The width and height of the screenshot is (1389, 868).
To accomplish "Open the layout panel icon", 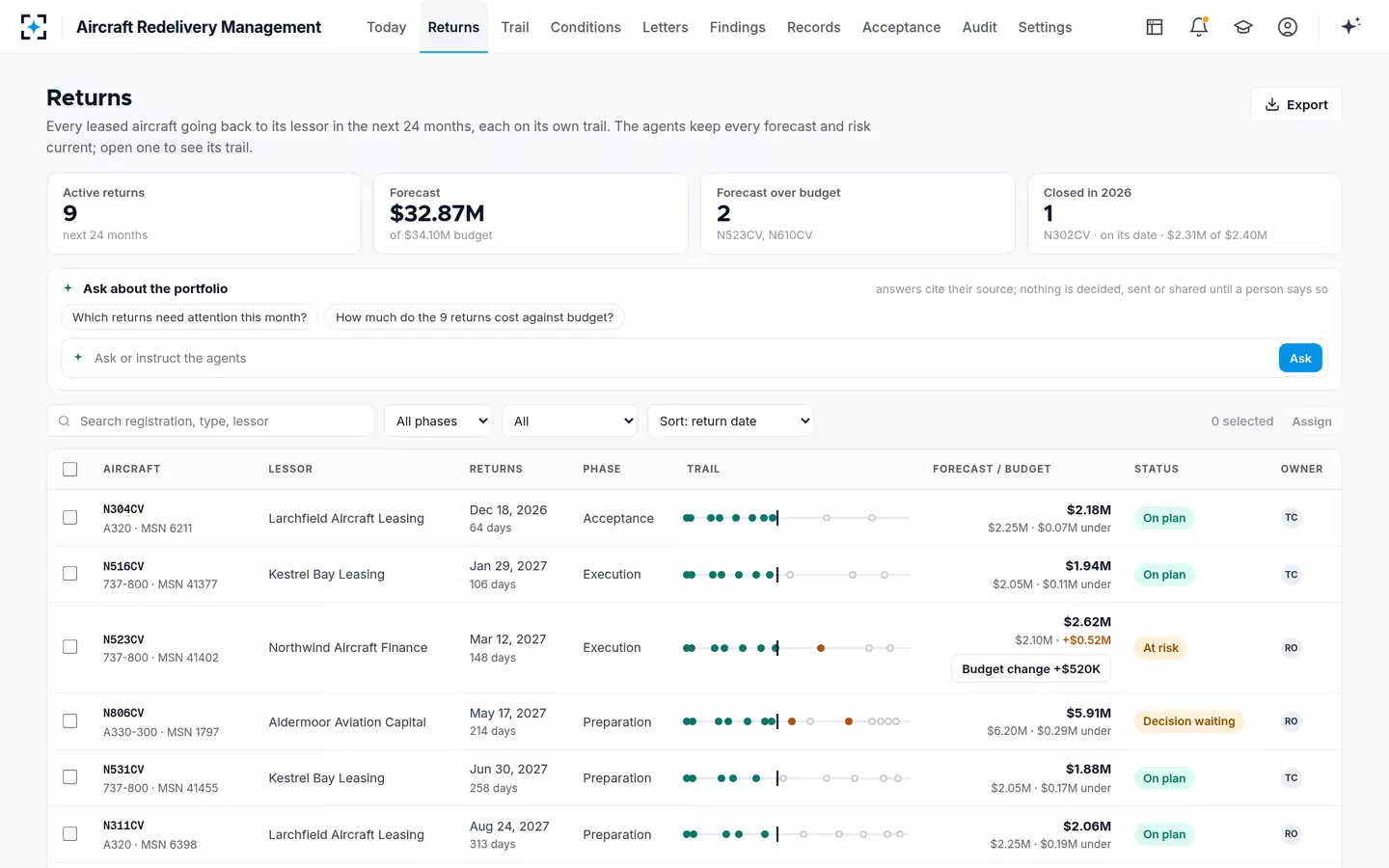I will click(1155, 27).
